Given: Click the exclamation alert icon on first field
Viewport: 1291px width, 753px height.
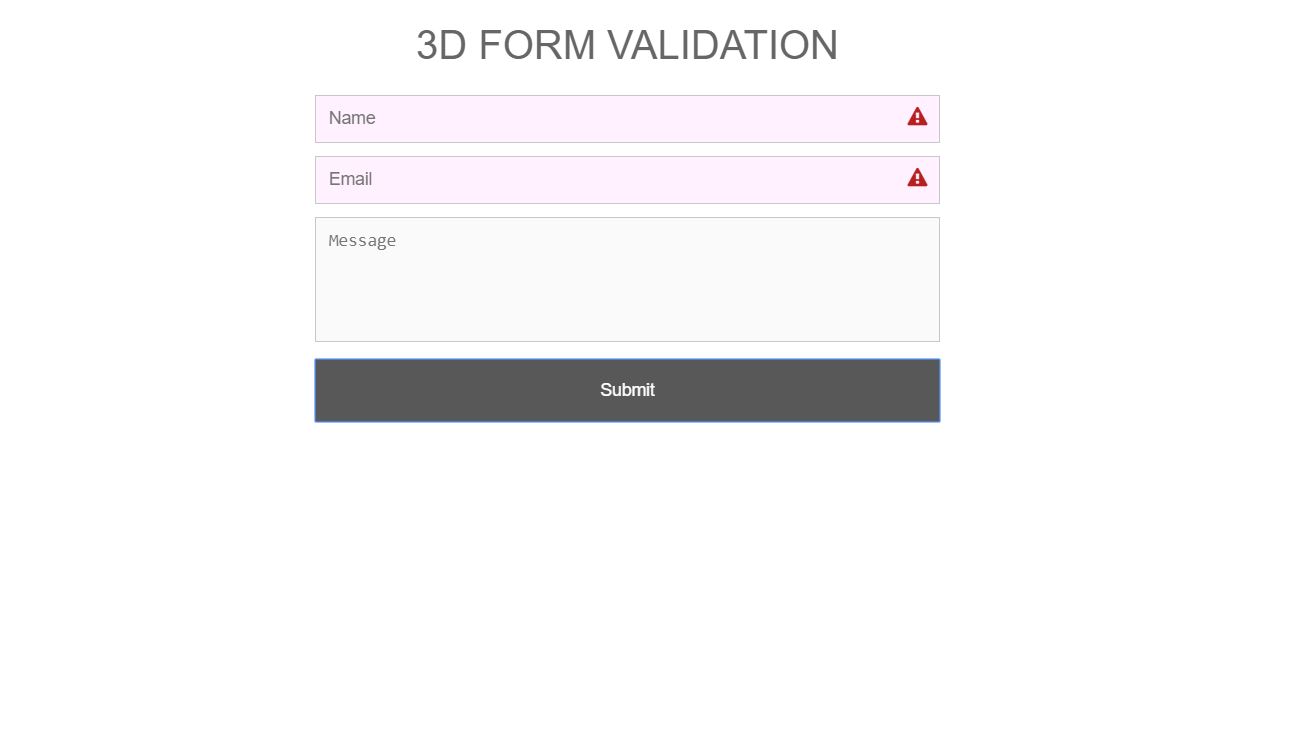Looking at the screenshot, I should pyautogui.click(x=917, y=117).
